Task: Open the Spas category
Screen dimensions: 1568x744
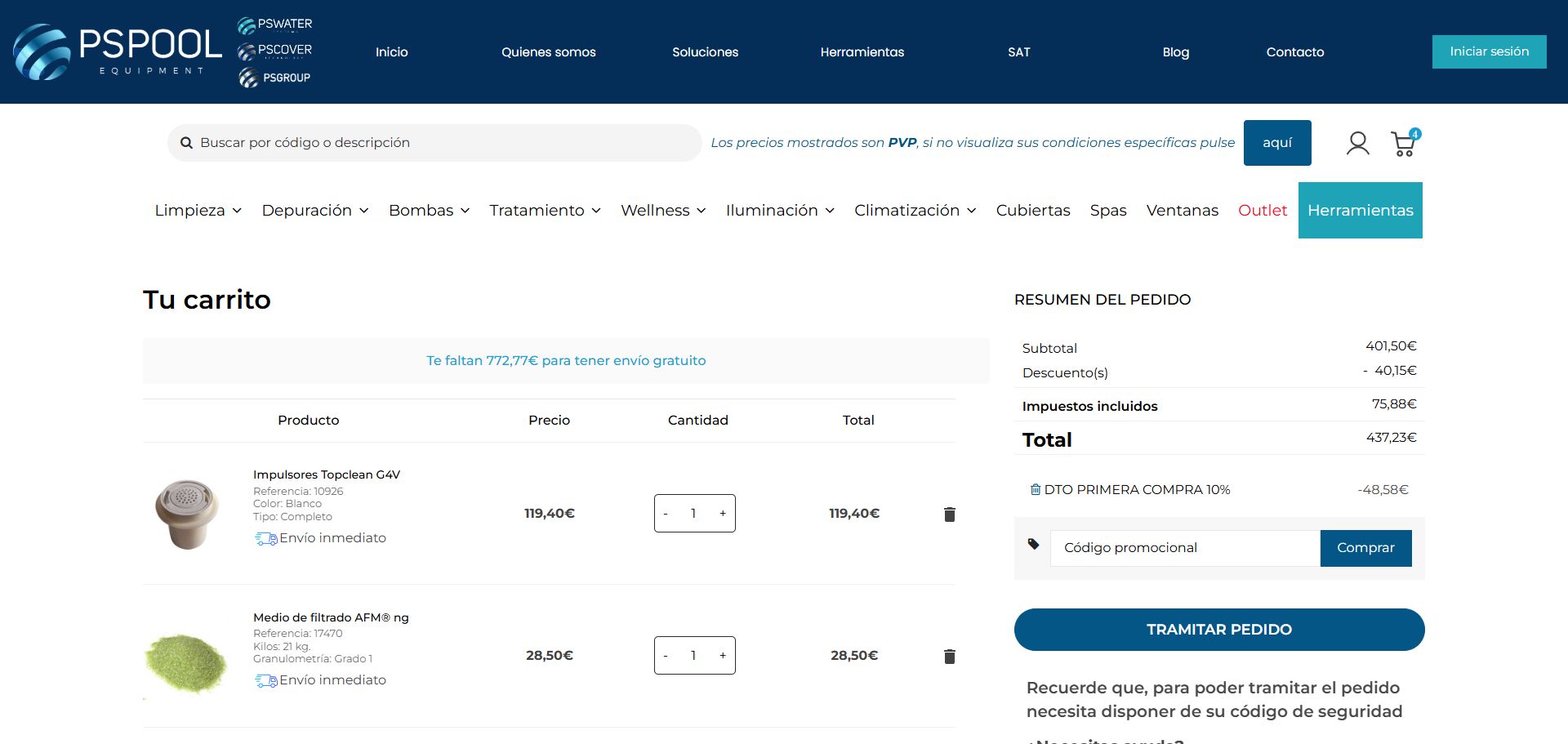Action: point(1108,211)
